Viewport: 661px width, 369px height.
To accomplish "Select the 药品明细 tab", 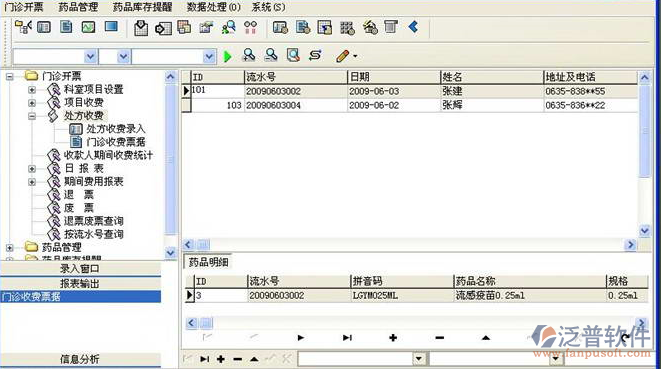I will (x=208, y=262).
